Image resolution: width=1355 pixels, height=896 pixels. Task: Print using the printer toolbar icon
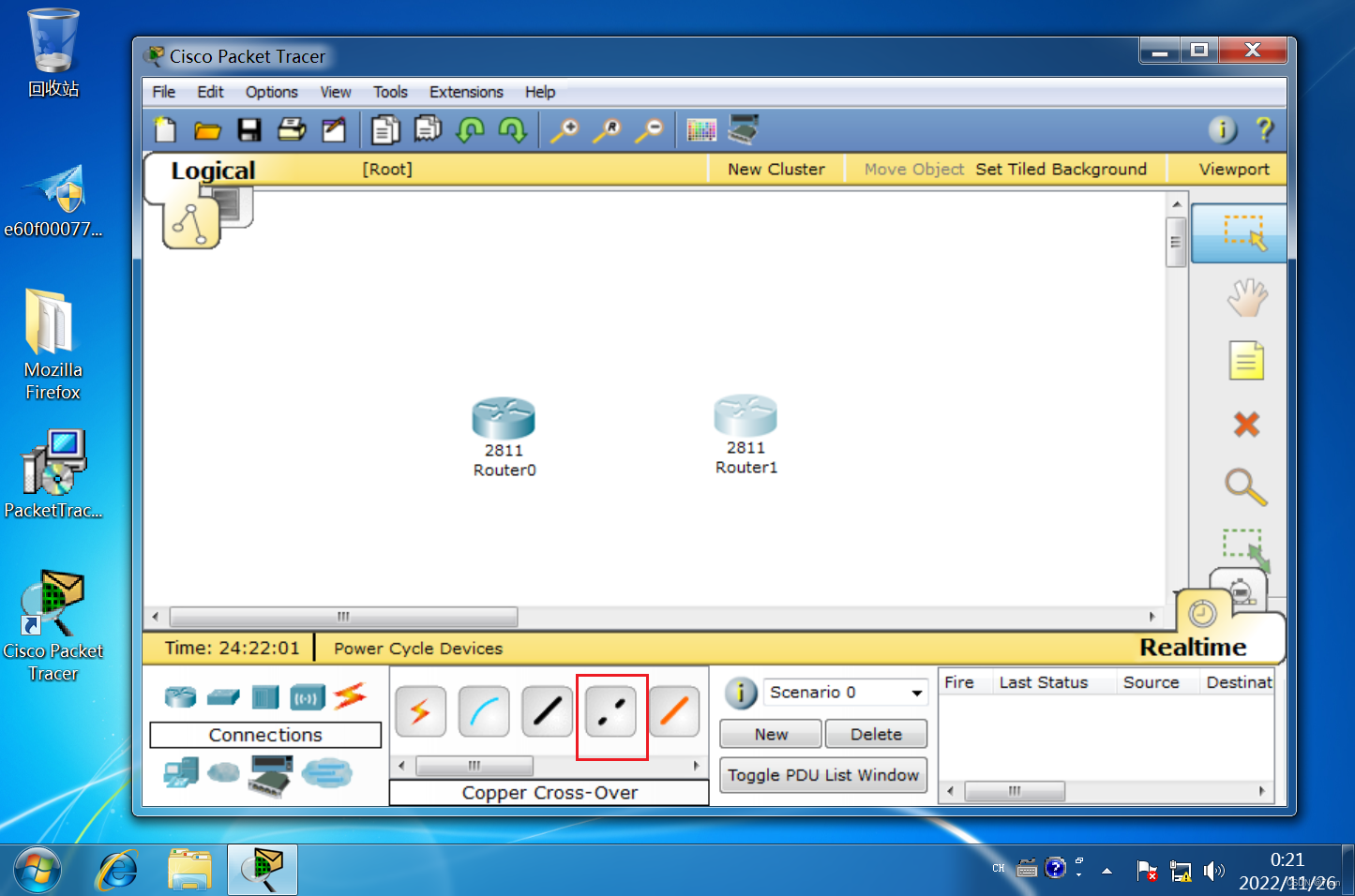tap(292, 129)
